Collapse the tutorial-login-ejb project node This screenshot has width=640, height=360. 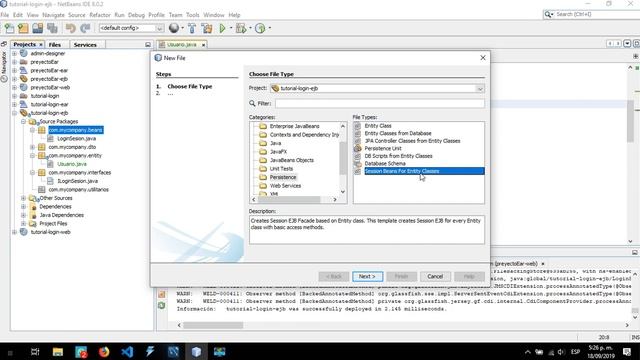[x=14, y=113]
